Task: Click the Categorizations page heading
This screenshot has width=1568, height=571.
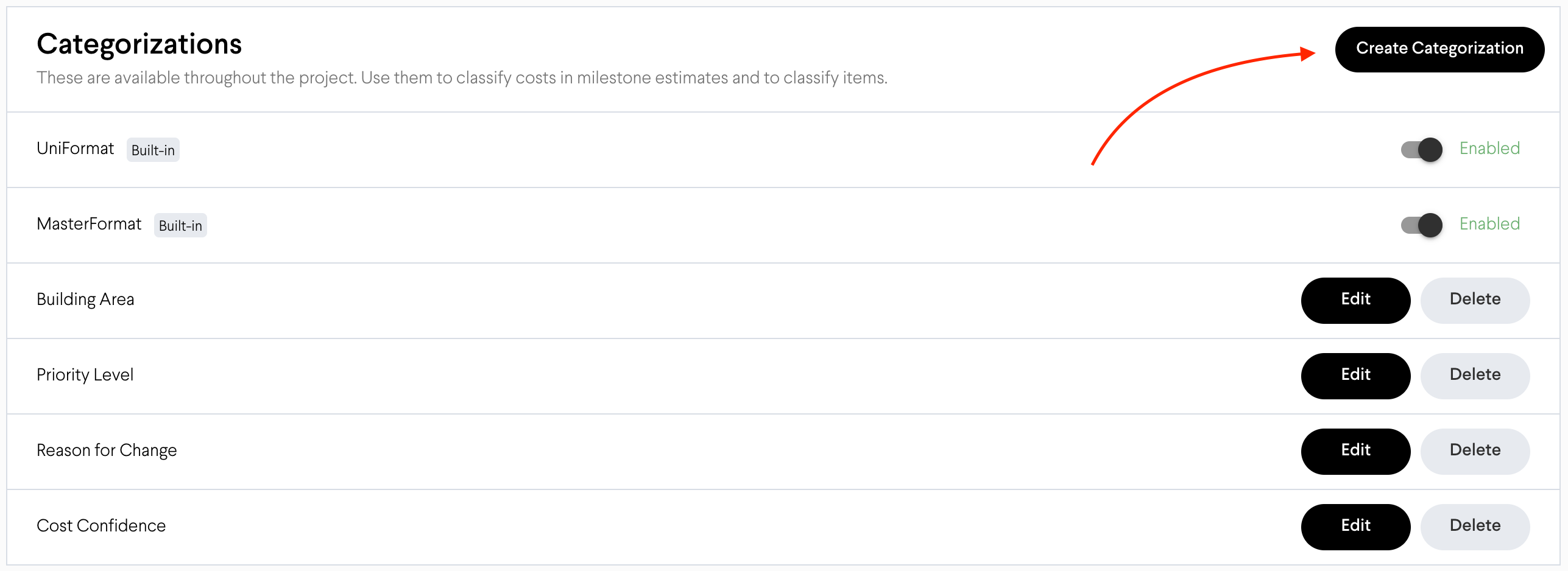Action: (x=139, y=43)
